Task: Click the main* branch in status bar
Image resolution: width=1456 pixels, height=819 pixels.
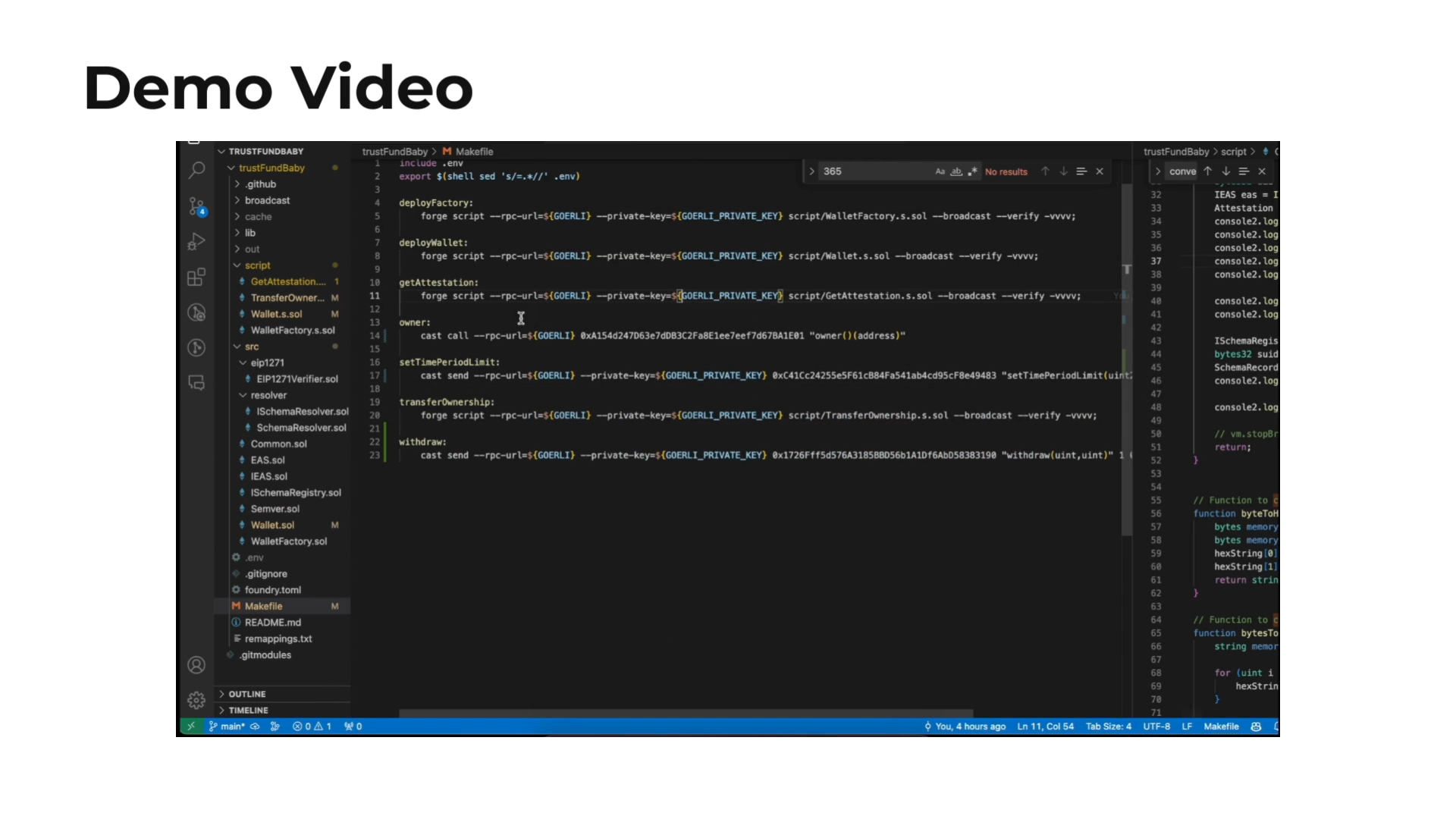Action: (x=227, y=726)
